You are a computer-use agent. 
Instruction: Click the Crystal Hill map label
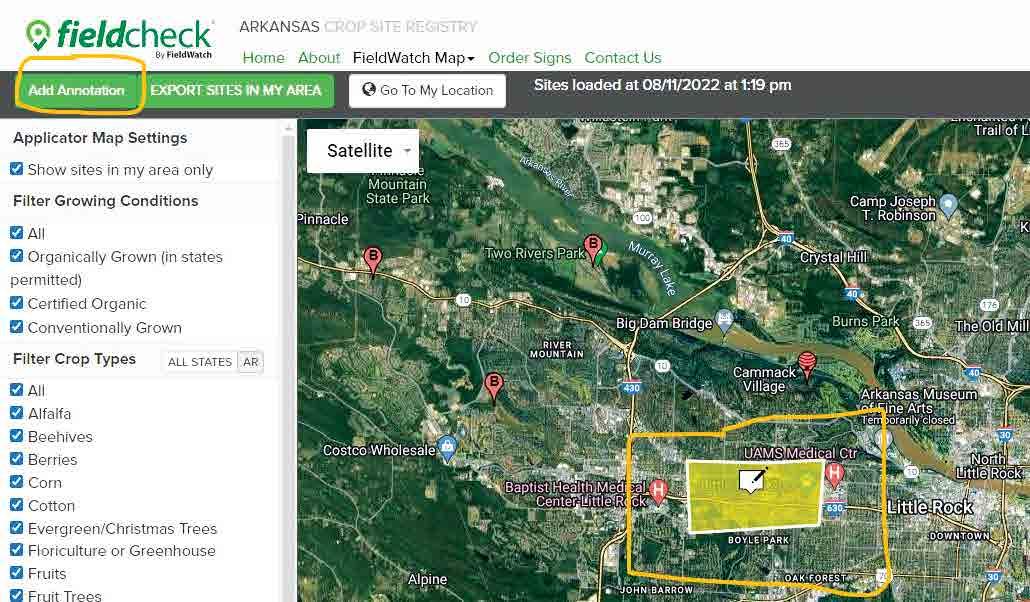click(834, 258)
